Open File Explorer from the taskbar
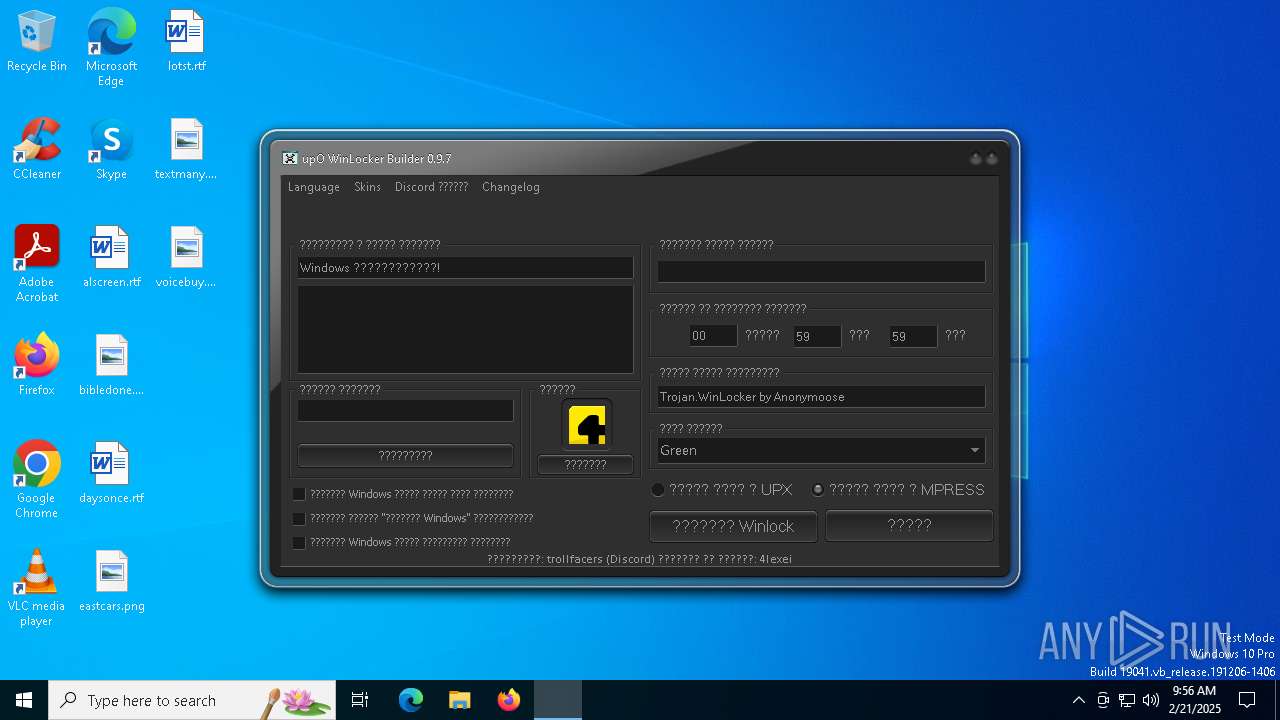 click(459, 700)
